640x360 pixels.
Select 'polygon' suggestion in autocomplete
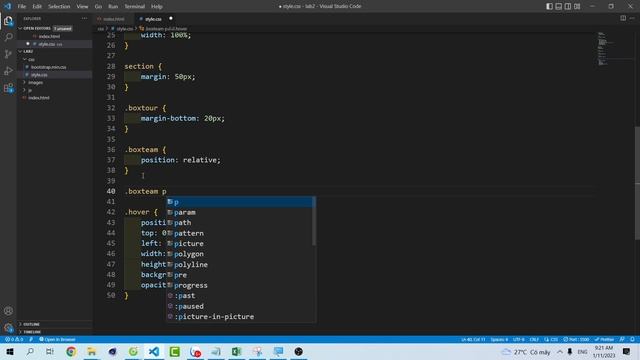point(239,254)
